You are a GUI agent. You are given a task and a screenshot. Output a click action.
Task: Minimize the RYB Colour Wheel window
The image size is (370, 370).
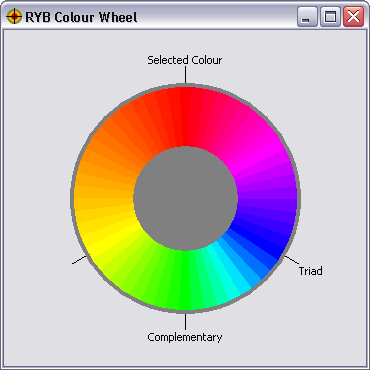point(307,17)
